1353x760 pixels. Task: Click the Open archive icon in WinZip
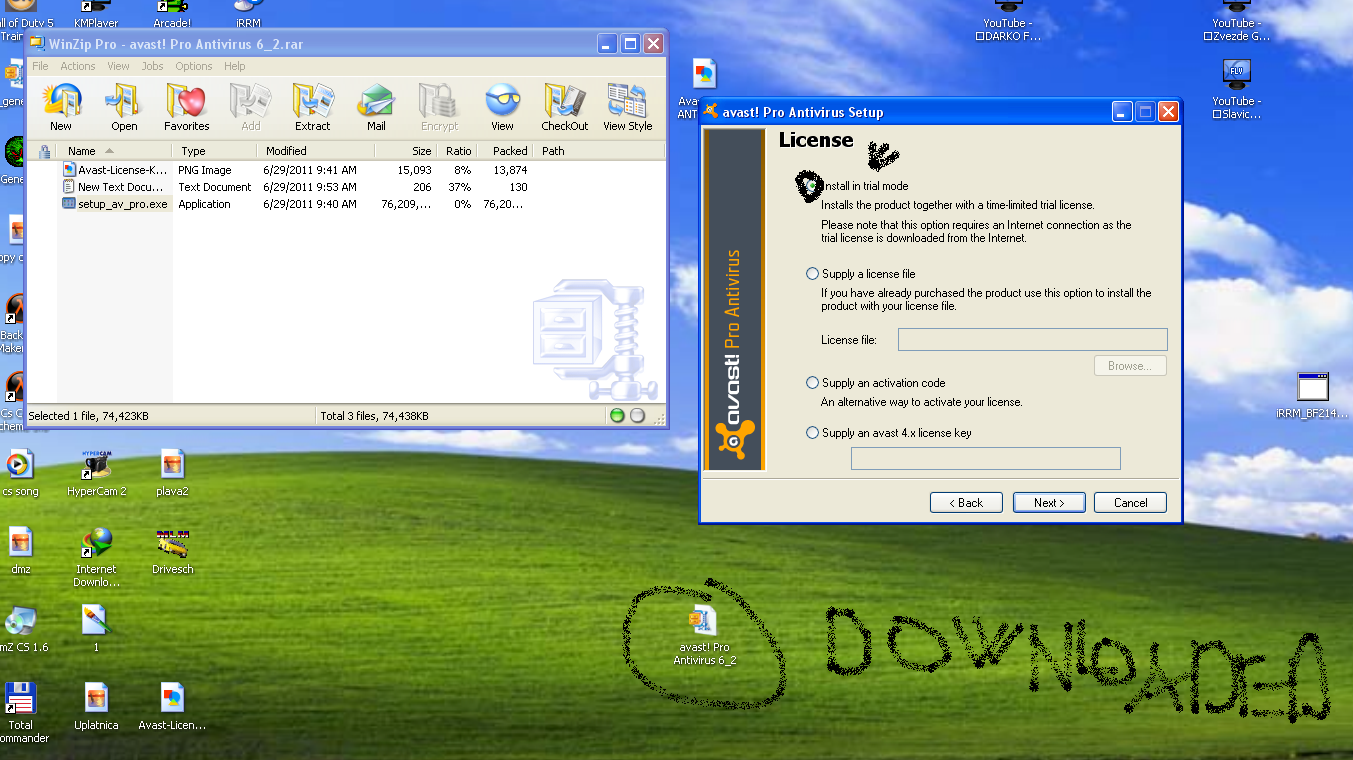[124, 107]
